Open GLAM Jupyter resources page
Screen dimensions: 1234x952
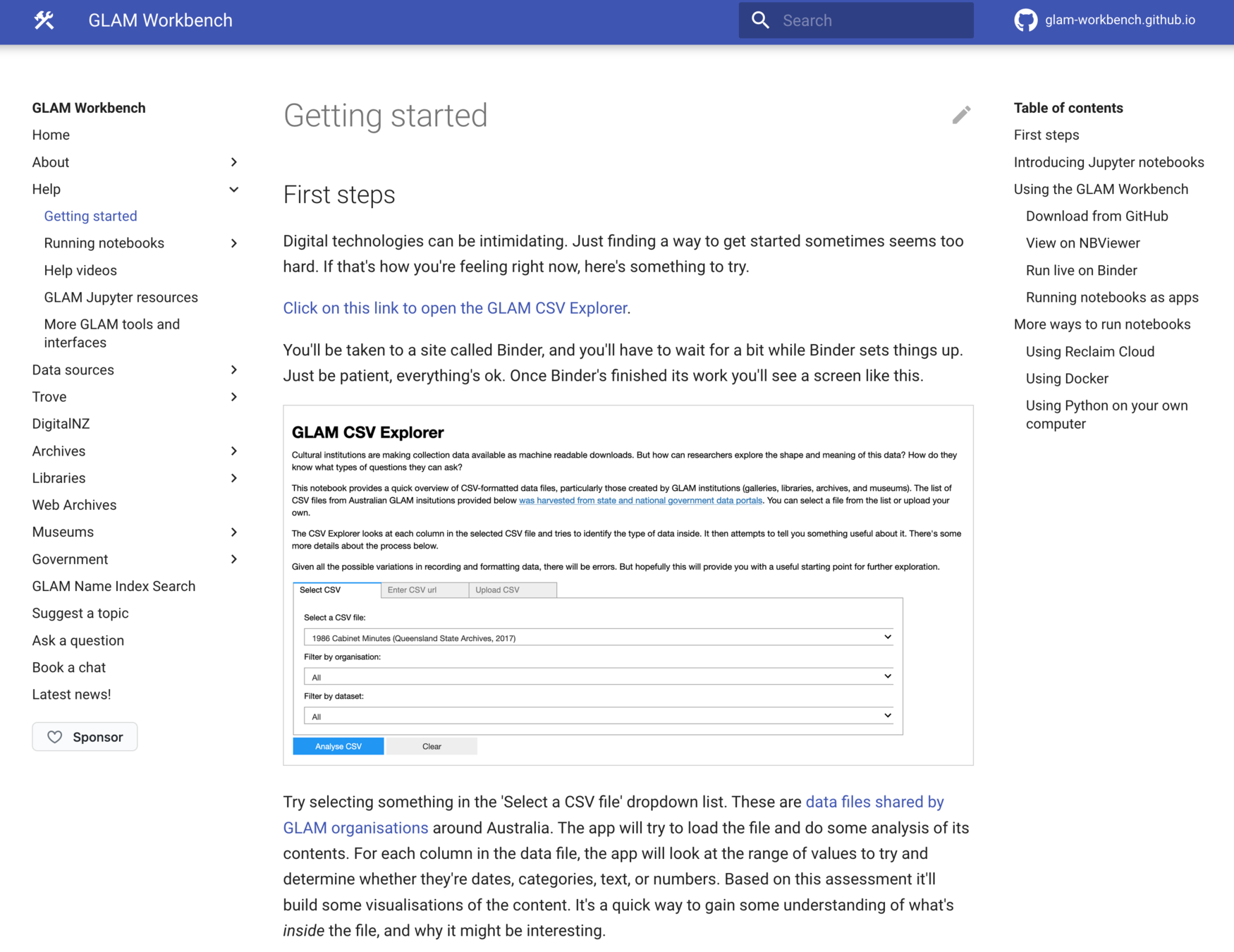[121, 298]
